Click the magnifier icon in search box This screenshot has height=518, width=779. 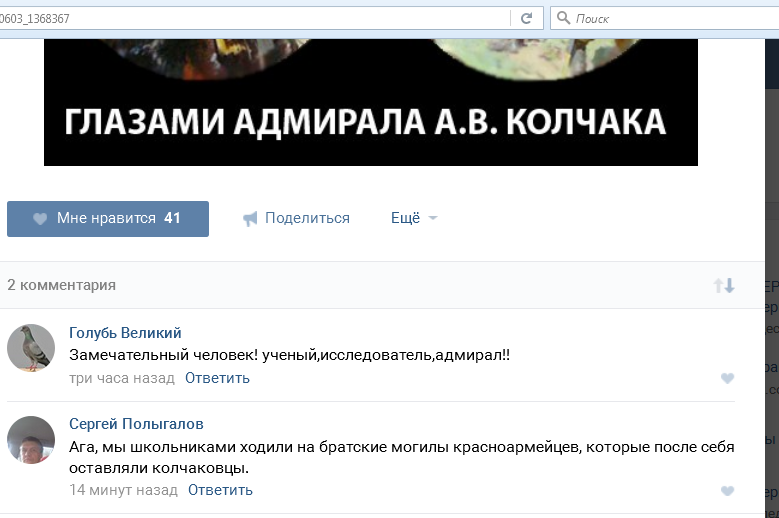pyautogui.click(x=564, y=18)
